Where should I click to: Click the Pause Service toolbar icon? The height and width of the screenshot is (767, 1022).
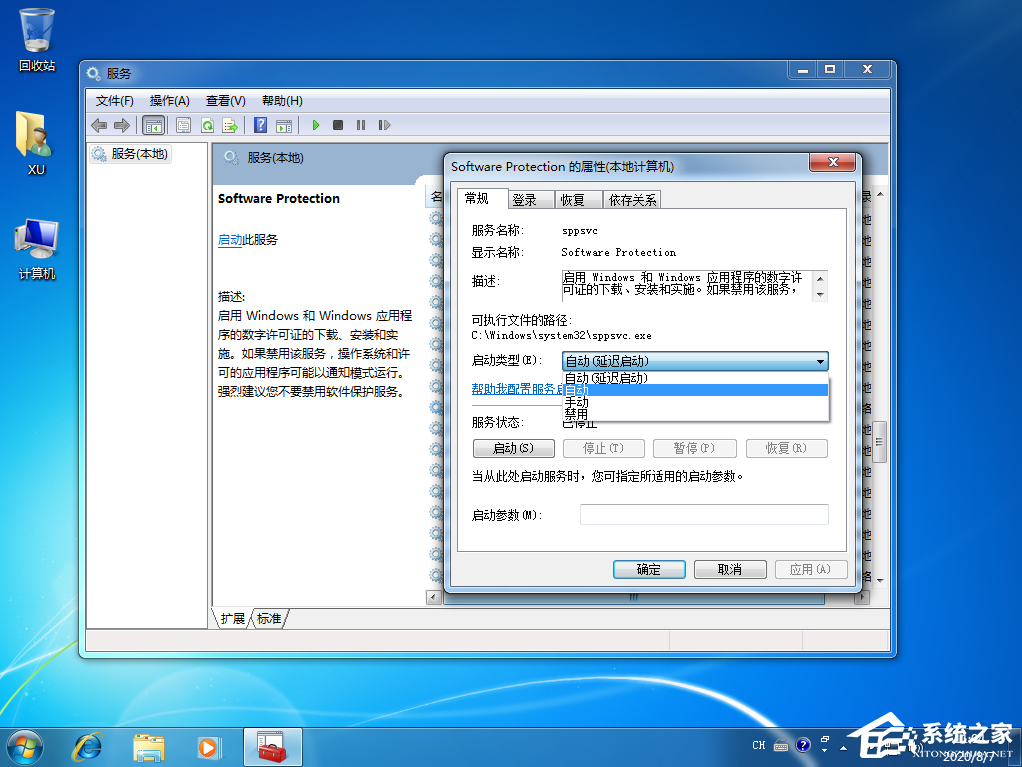pyautogui.click(x=361, y=125)
